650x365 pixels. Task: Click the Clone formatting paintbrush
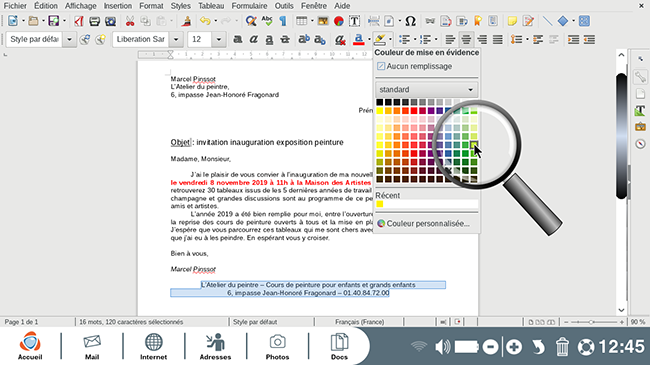(x=187, y=21)
